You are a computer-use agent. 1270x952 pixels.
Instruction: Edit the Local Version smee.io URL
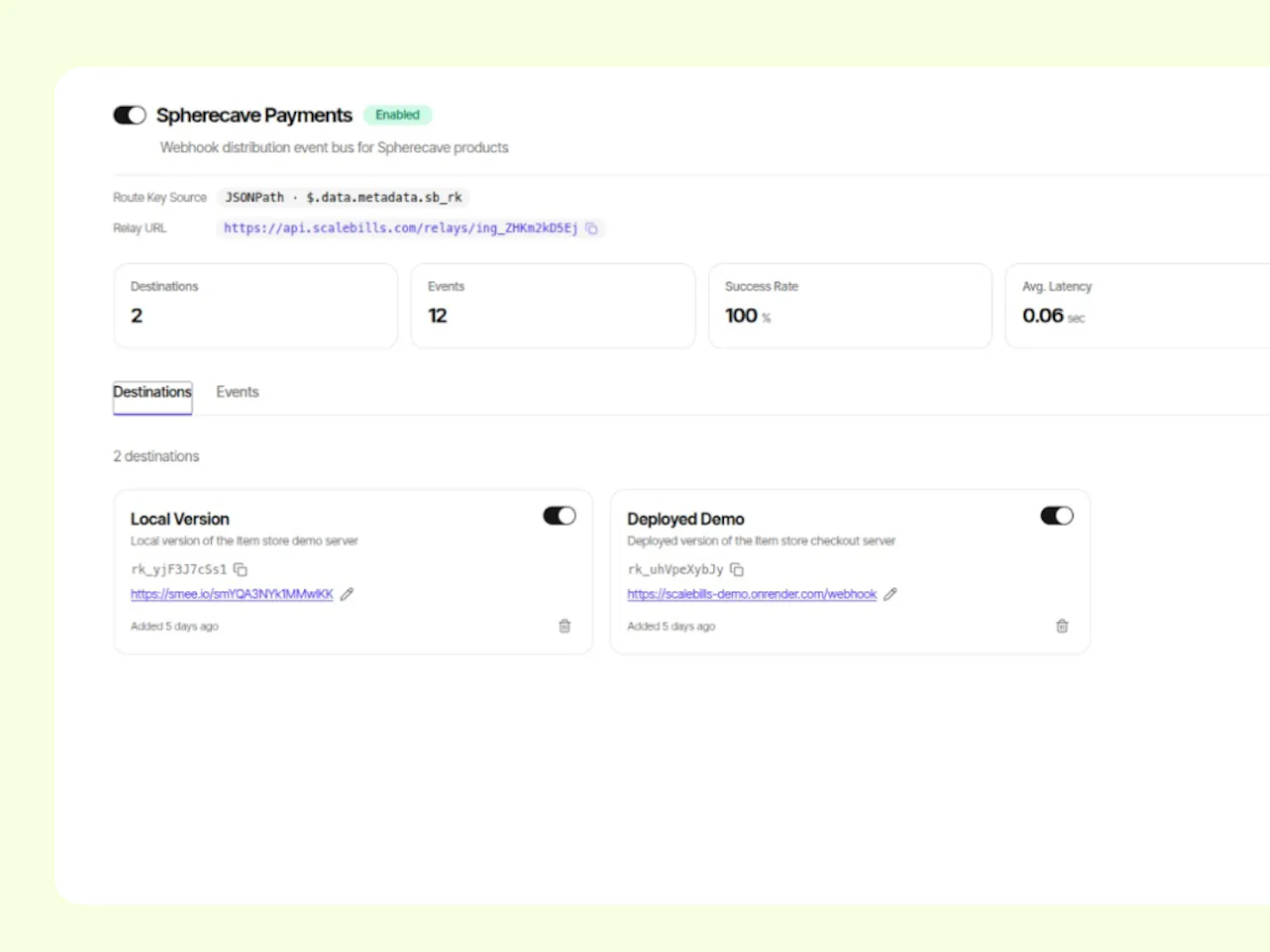pyautogui.click(x=347, y=594)
